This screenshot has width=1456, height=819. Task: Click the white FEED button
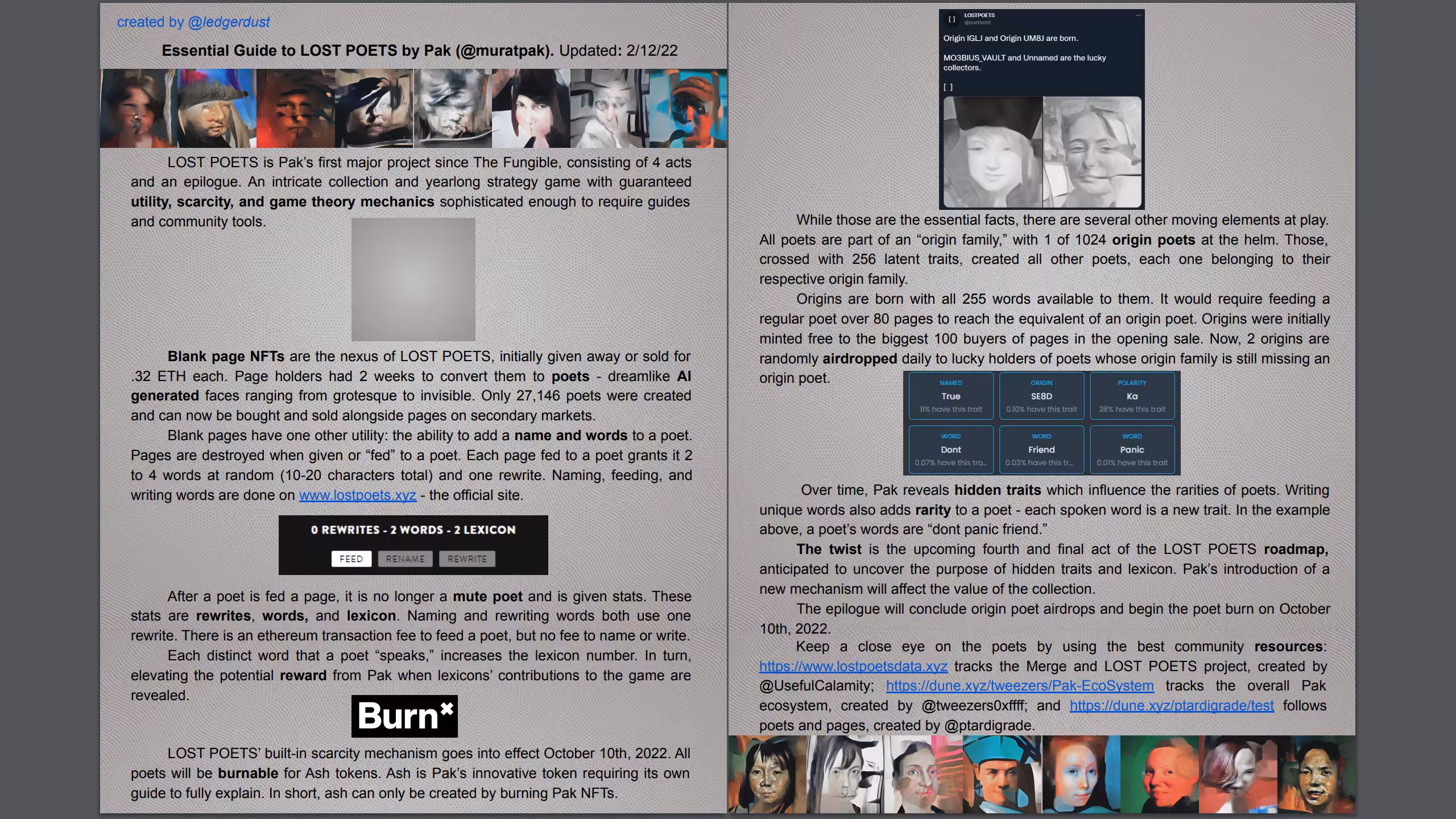coord(351,559)
